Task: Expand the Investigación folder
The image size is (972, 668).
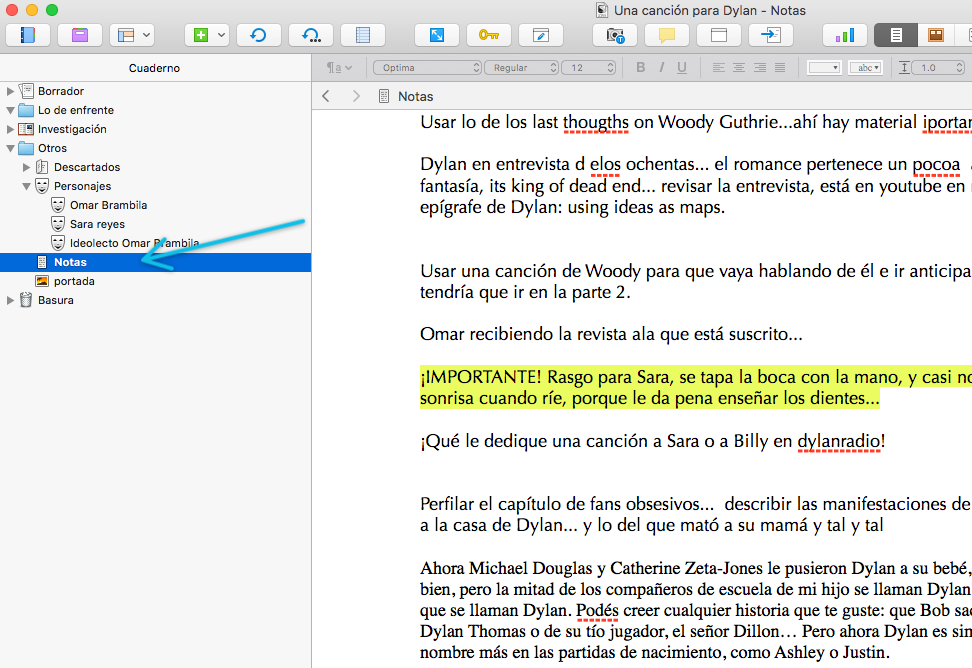Action: tap(10, 129)
